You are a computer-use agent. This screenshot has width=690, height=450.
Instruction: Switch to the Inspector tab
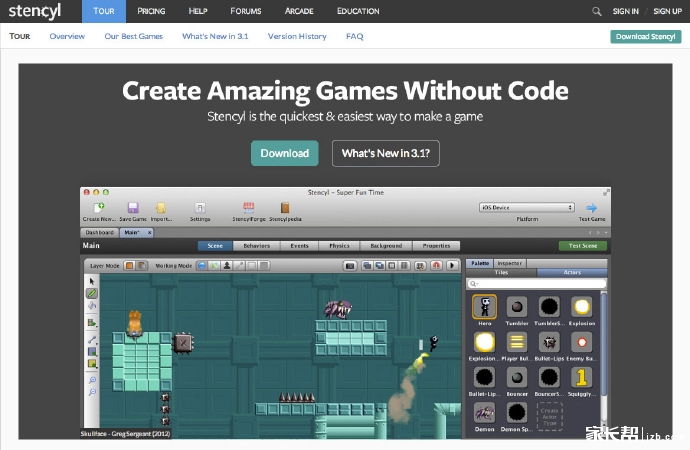coord(509,263)
